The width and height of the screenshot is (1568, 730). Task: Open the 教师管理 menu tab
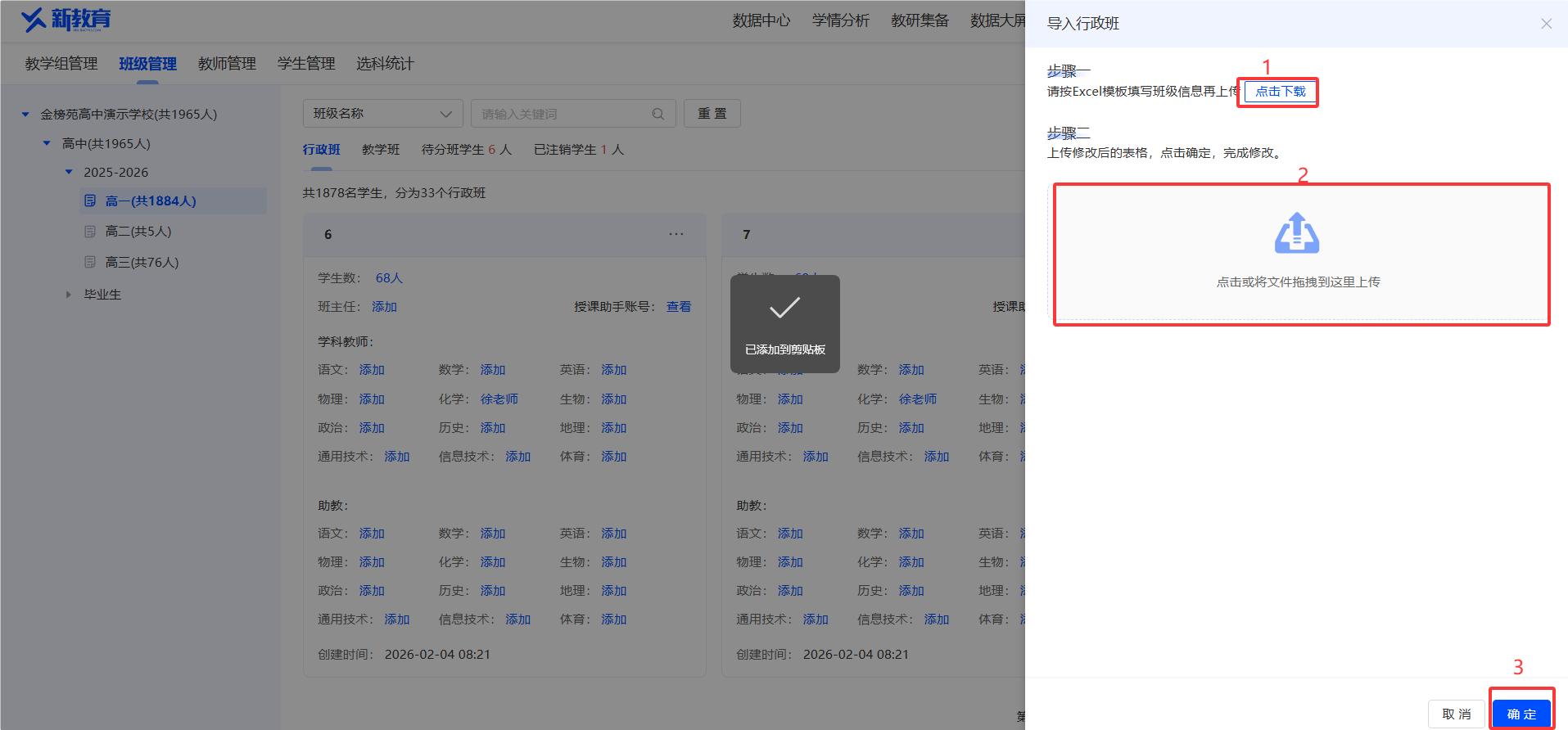[x=227, y=64]
